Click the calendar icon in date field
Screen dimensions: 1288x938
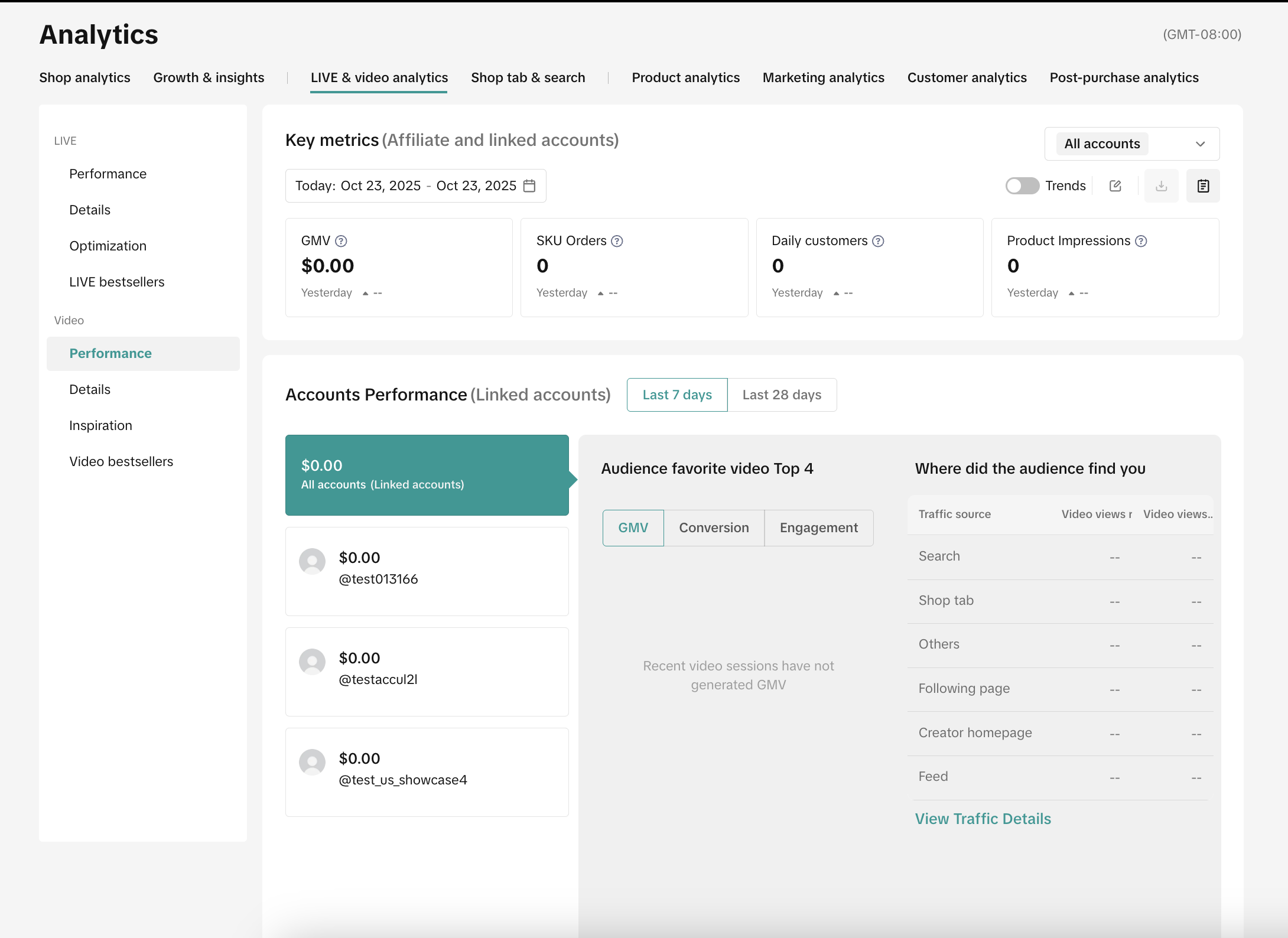(x=529, y=186)
